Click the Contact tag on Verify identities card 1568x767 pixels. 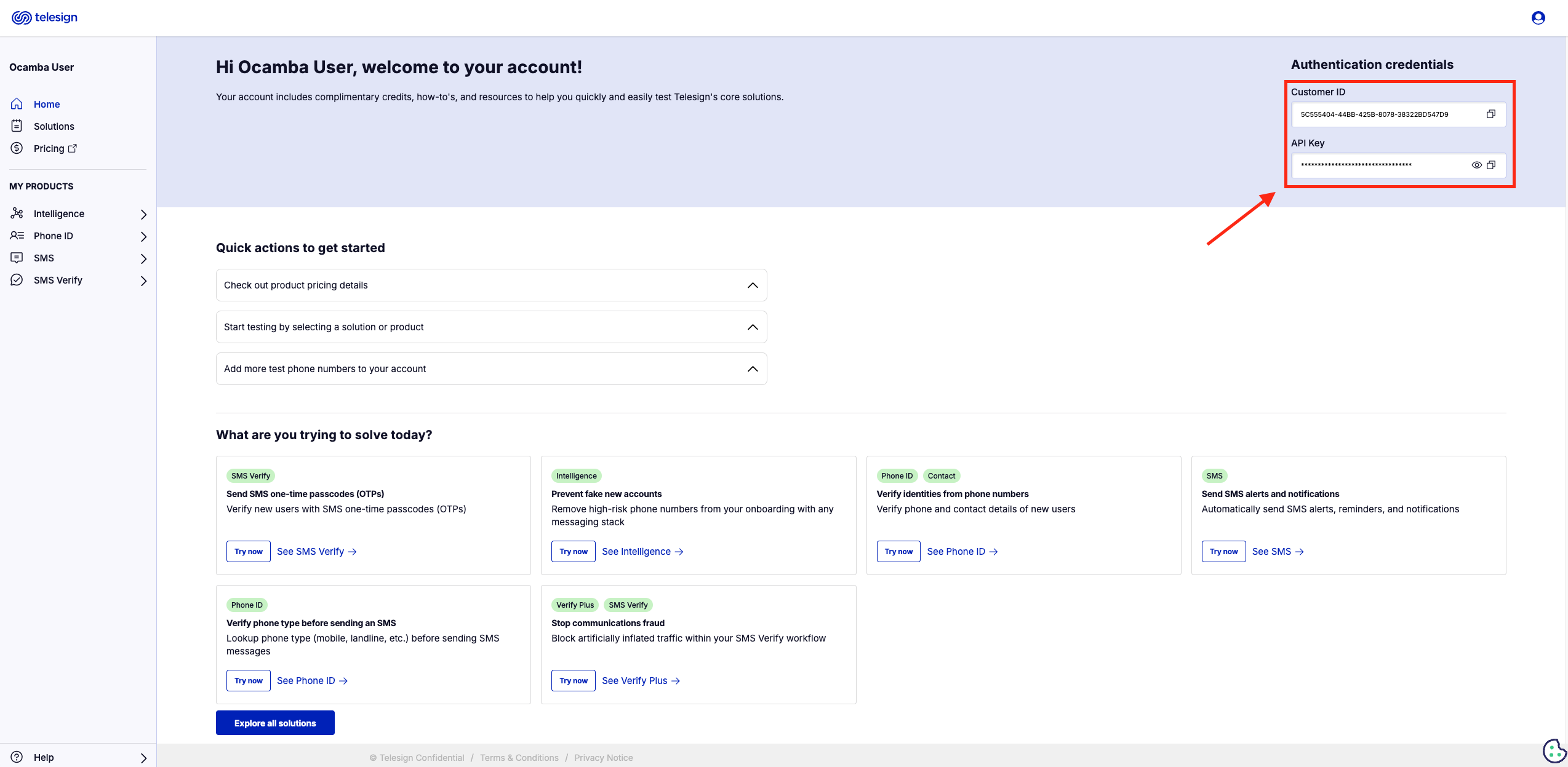click(x=942, y=475)
